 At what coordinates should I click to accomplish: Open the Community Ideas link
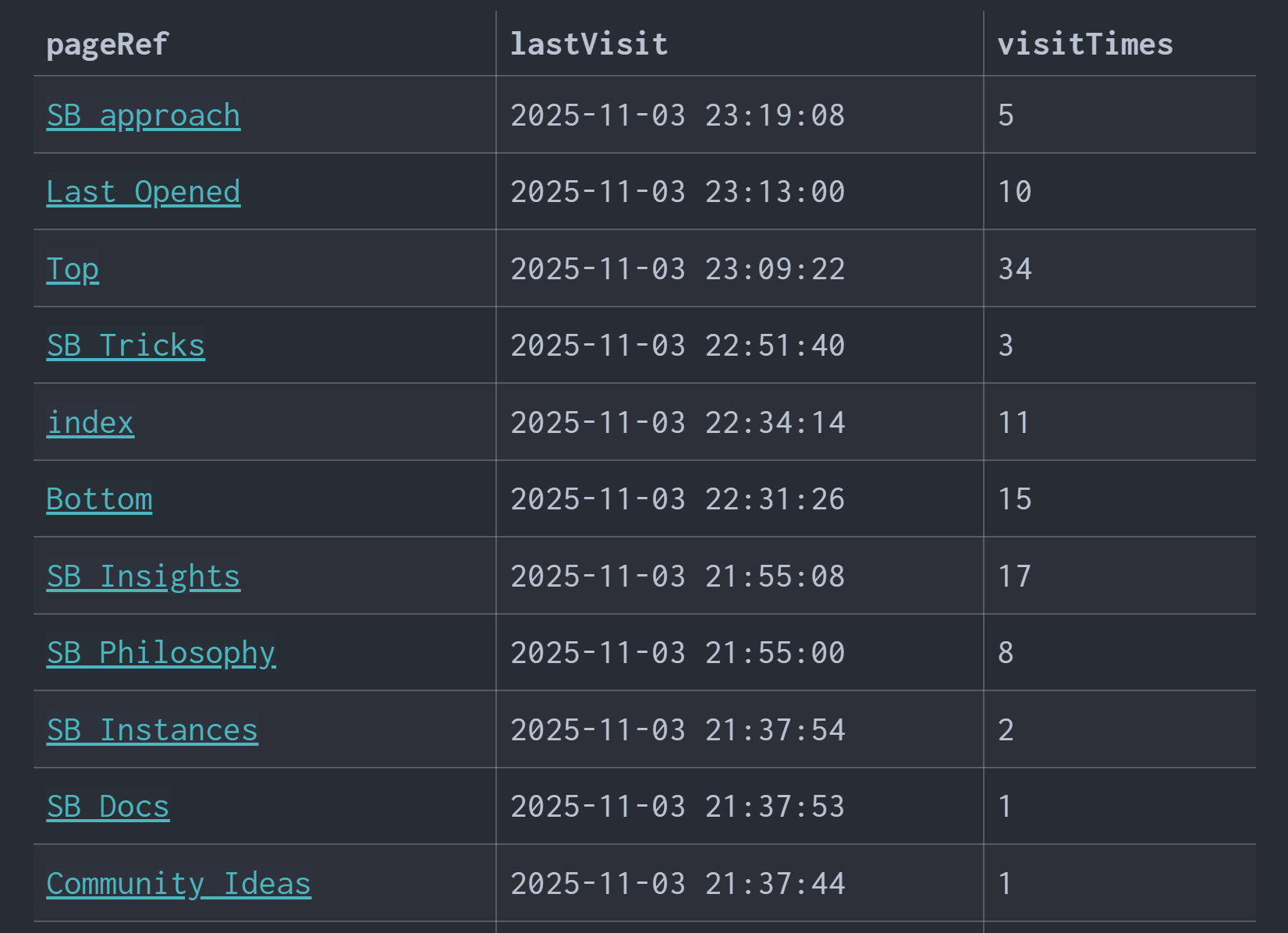[x=179, y=884]
